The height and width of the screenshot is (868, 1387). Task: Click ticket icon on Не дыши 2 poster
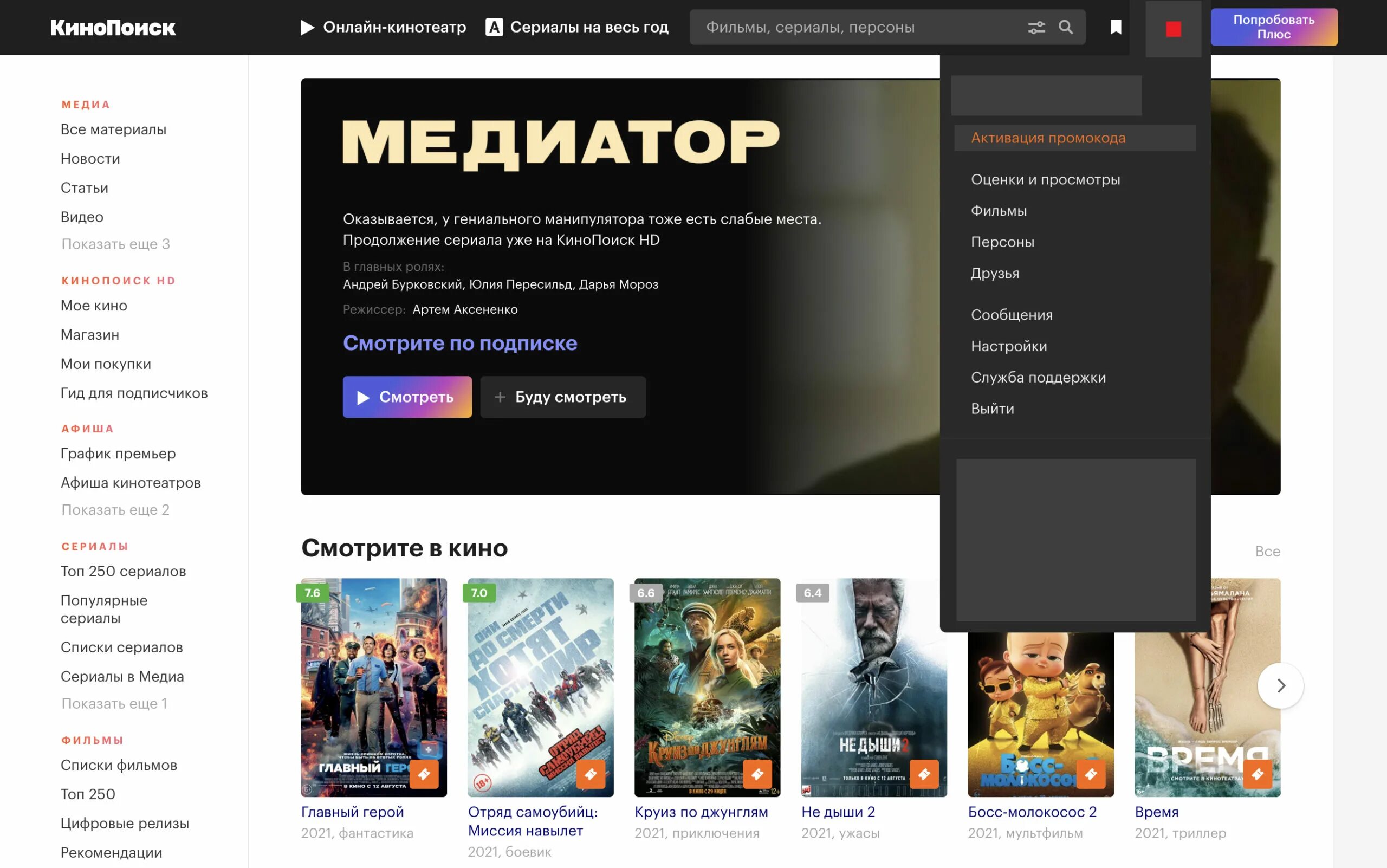[x=924, y=774]
